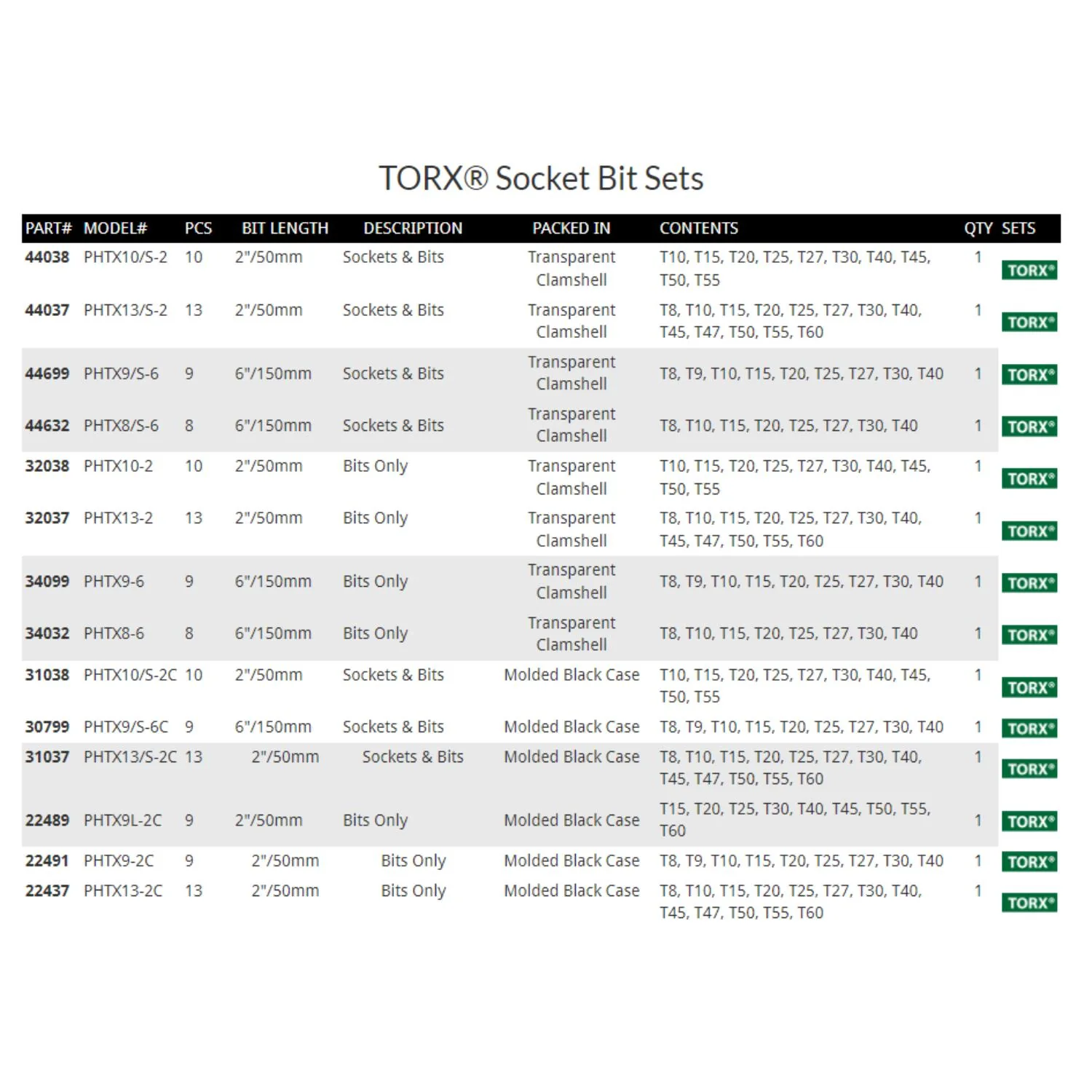Click the PART# column header
The height and width of the screenshot is (1092, 1092).
click(48, 228)
